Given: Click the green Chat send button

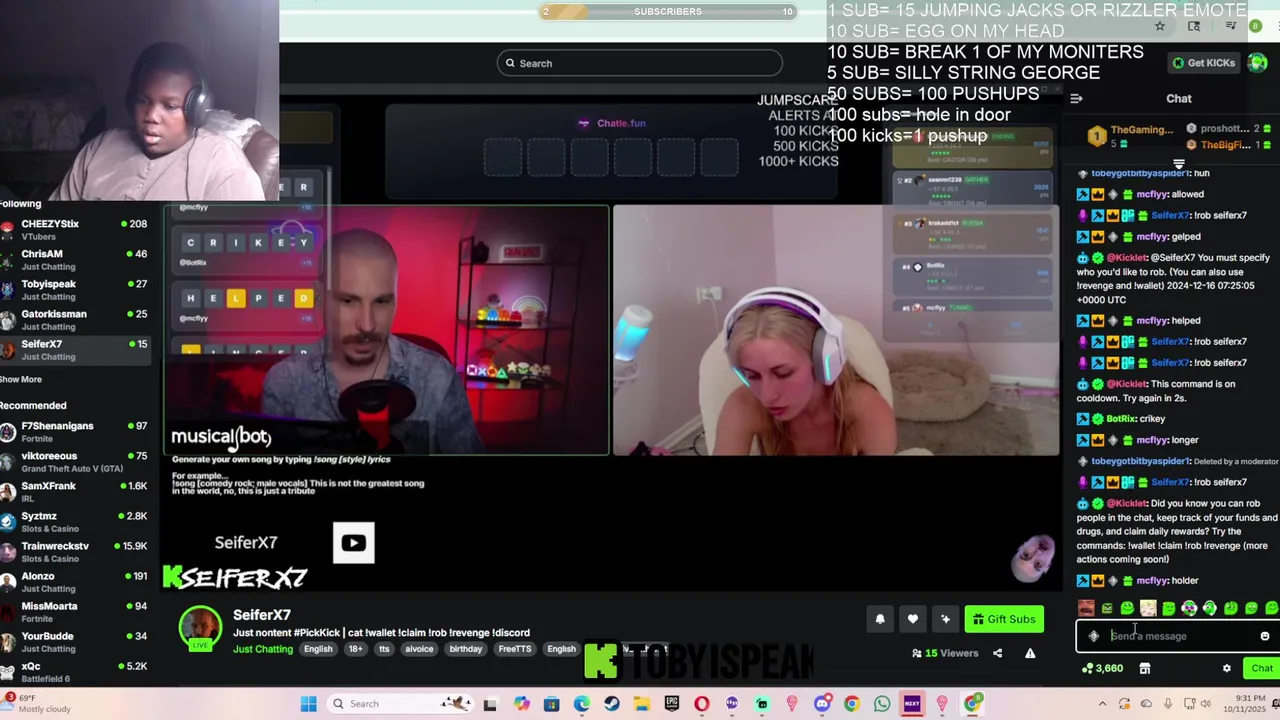Looking at the screenshot, I should 1261,668.
